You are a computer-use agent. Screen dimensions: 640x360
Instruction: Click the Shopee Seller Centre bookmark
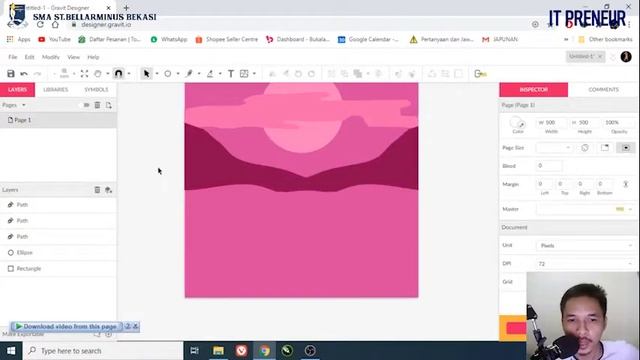(227, 40)
